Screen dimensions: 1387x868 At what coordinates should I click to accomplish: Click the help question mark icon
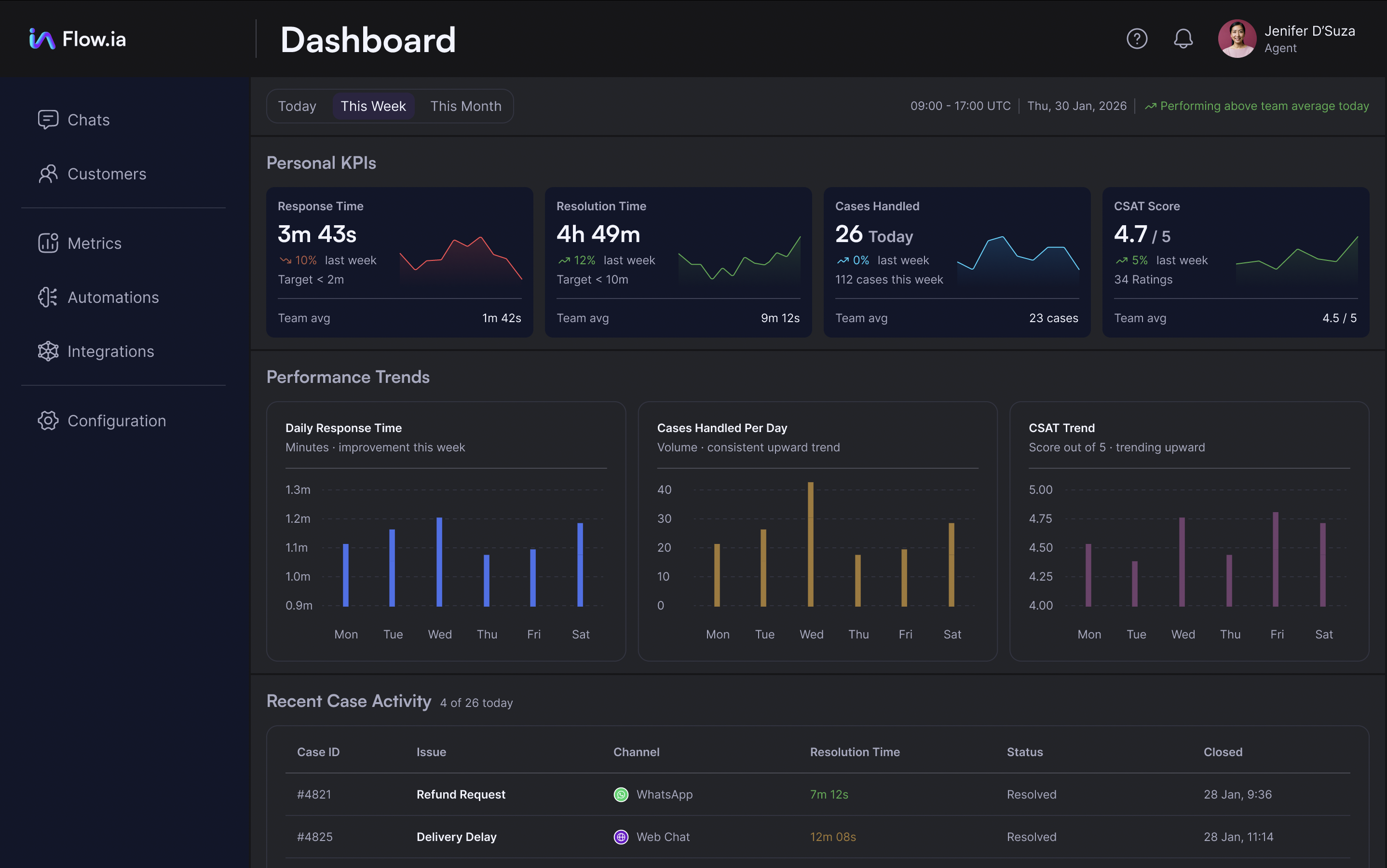pyautogui.click(x=1137, y=39)
